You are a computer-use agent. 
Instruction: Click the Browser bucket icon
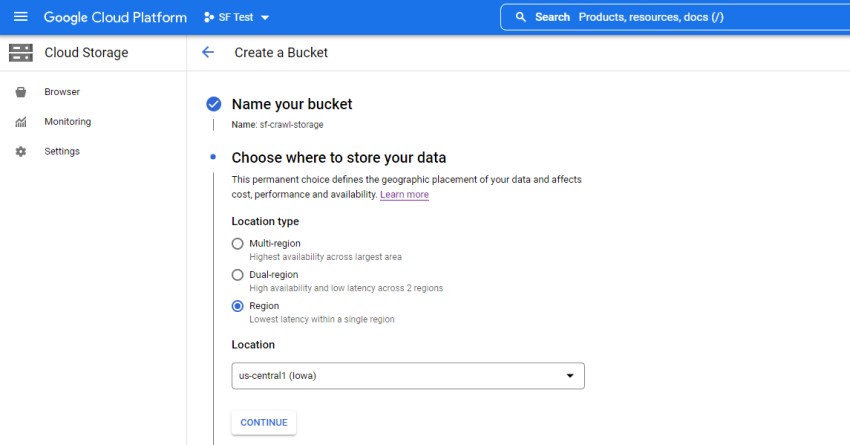tap(21, 92)
